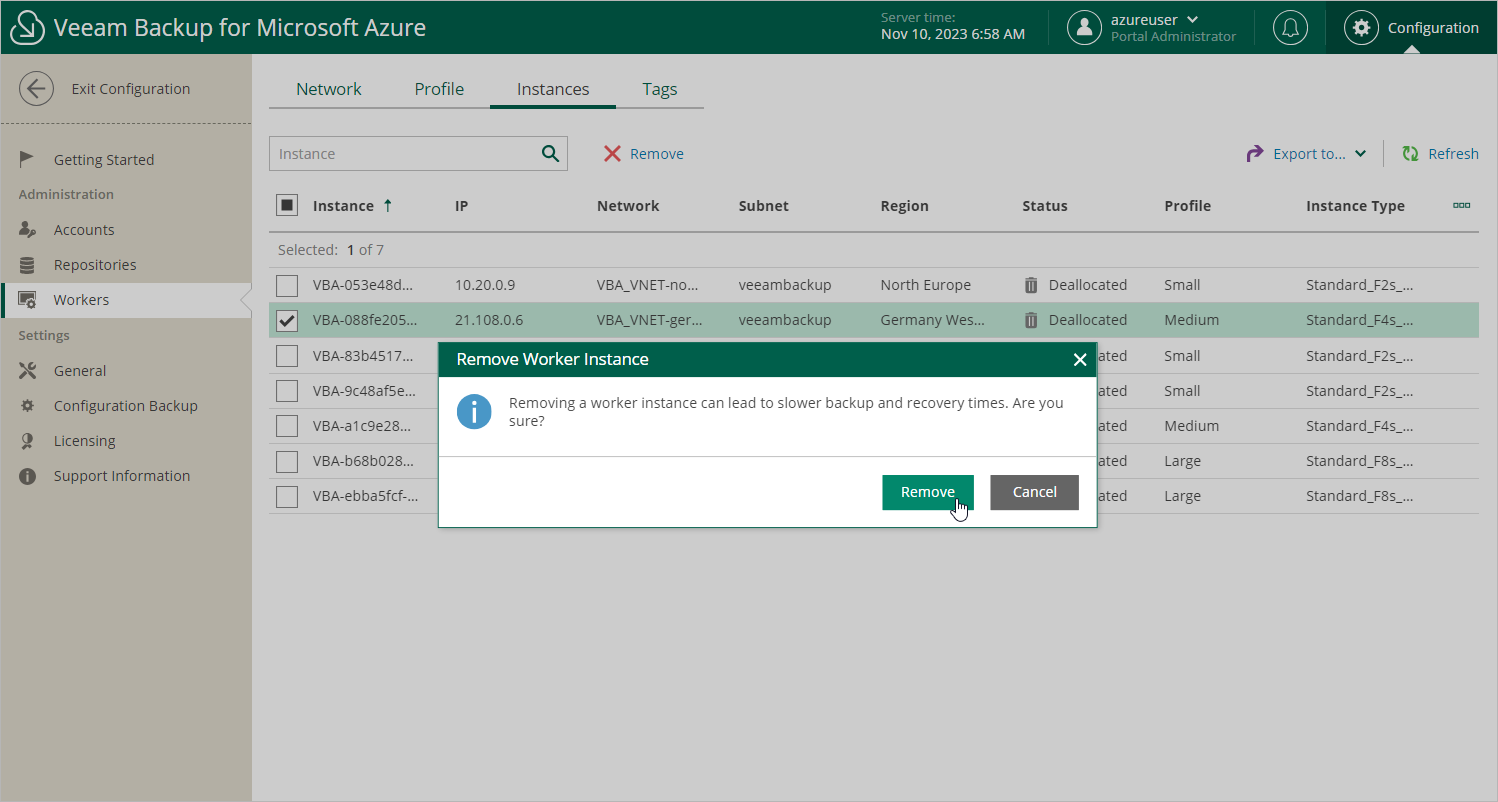Click the Exit Configuration back arrow
This screenshot has width=1498, height=802.
point(36,89)
